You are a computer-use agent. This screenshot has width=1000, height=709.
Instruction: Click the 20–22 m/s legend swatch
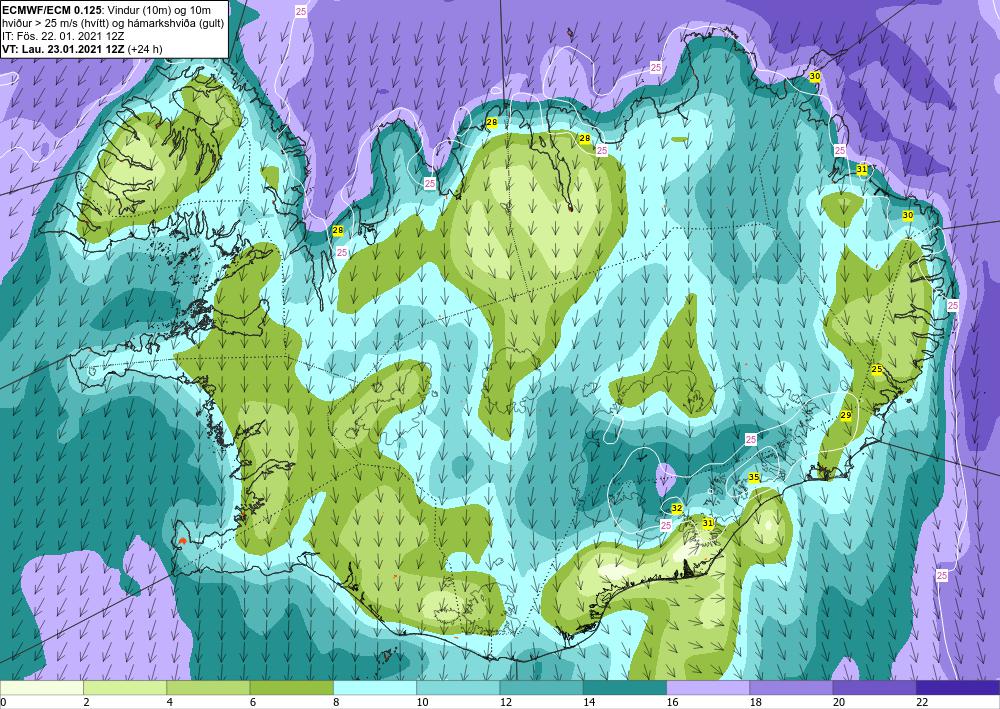874,688
